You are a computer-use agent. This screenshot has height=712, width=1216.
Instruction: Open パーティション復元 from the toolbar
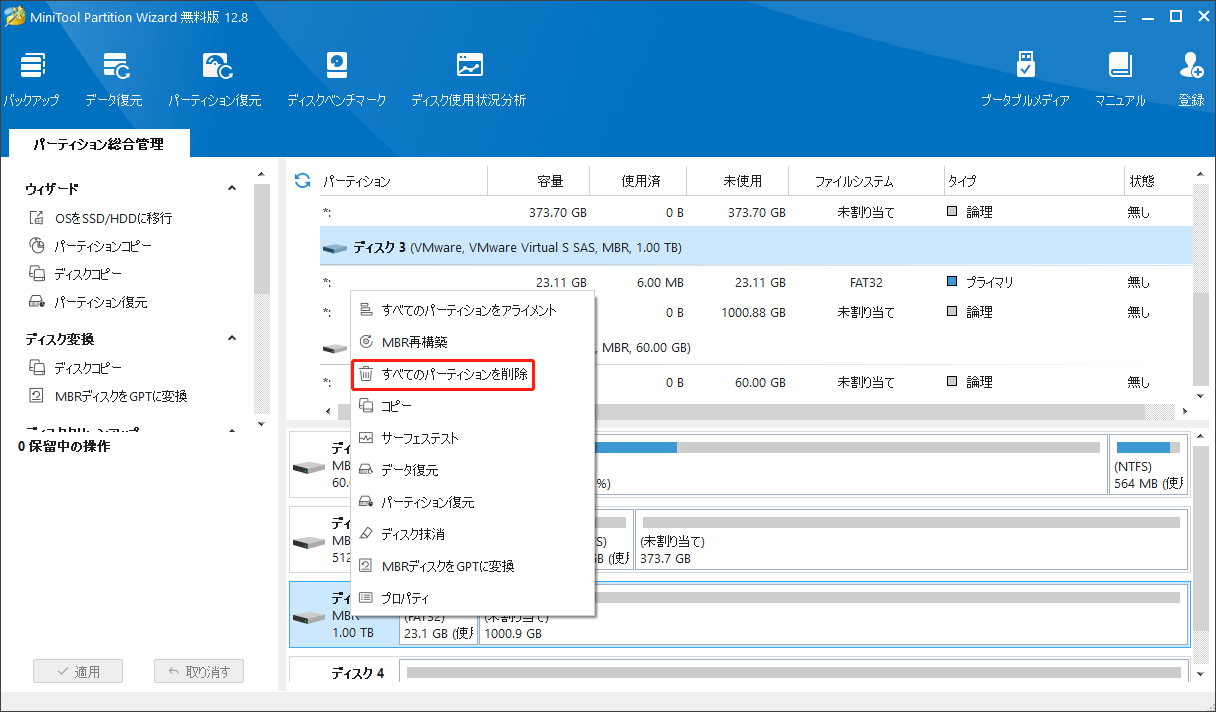point(216,76)
